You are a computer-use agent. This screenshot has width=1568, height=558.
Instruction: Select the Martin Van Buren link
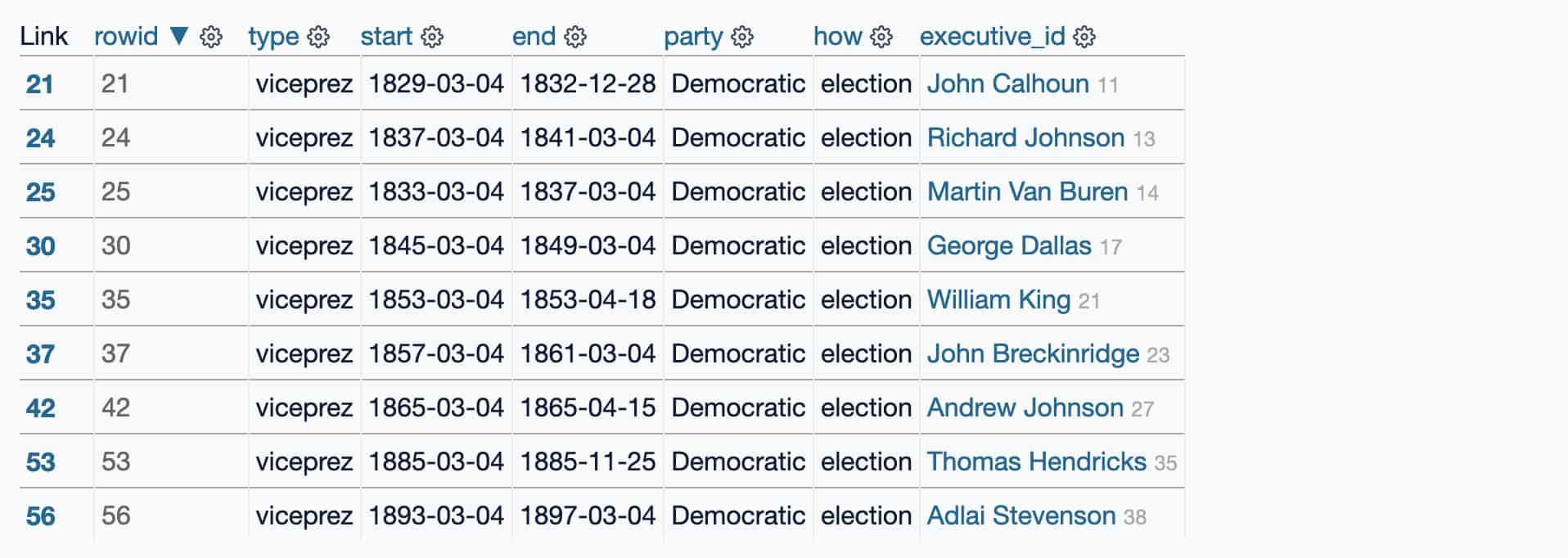[1027, 191]
